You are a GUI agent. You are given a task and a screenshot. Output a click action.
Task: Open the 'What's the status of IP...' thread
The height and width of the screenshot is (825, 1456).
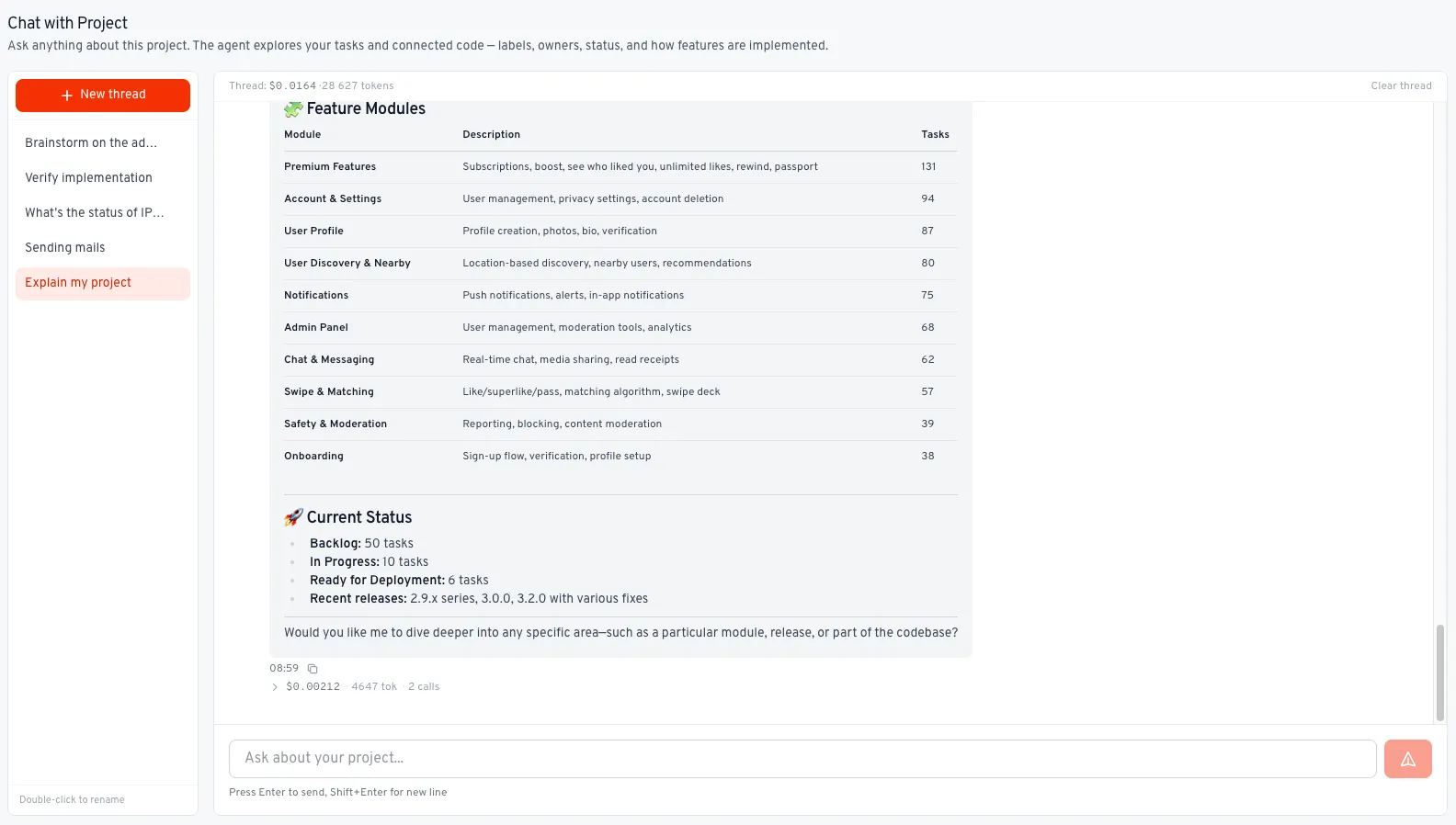[x=103, y=212]
